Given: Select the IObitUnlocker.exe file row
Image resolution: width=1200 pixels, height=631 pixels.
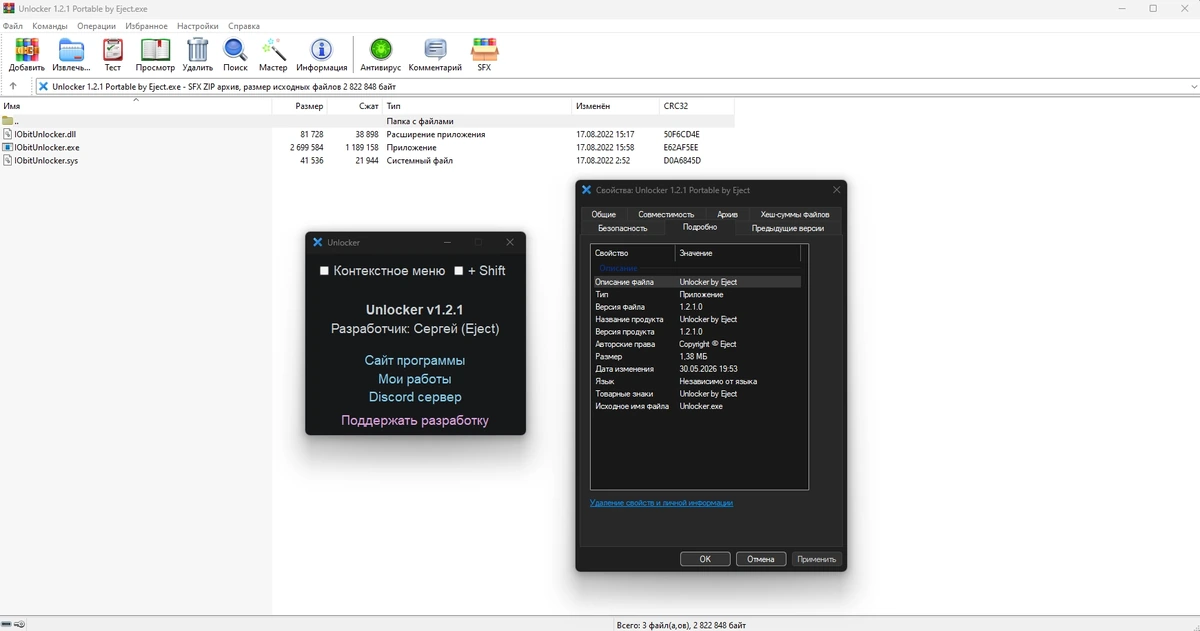Looking at the screenshot, I should (x=367, y=147).
